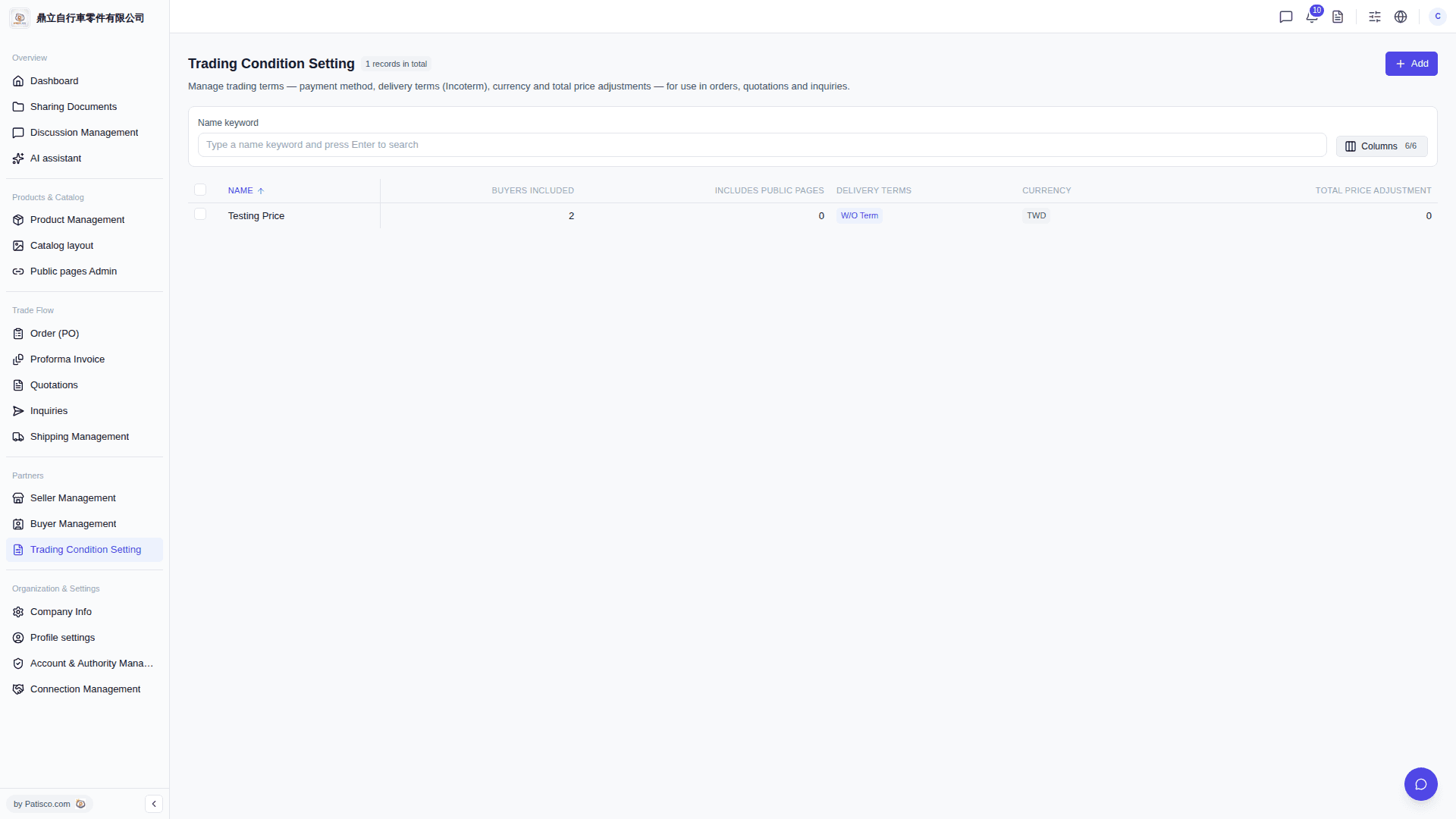This screenshot has width=1456, height=819.
Task: Open Connection Management
Action: 84,689
